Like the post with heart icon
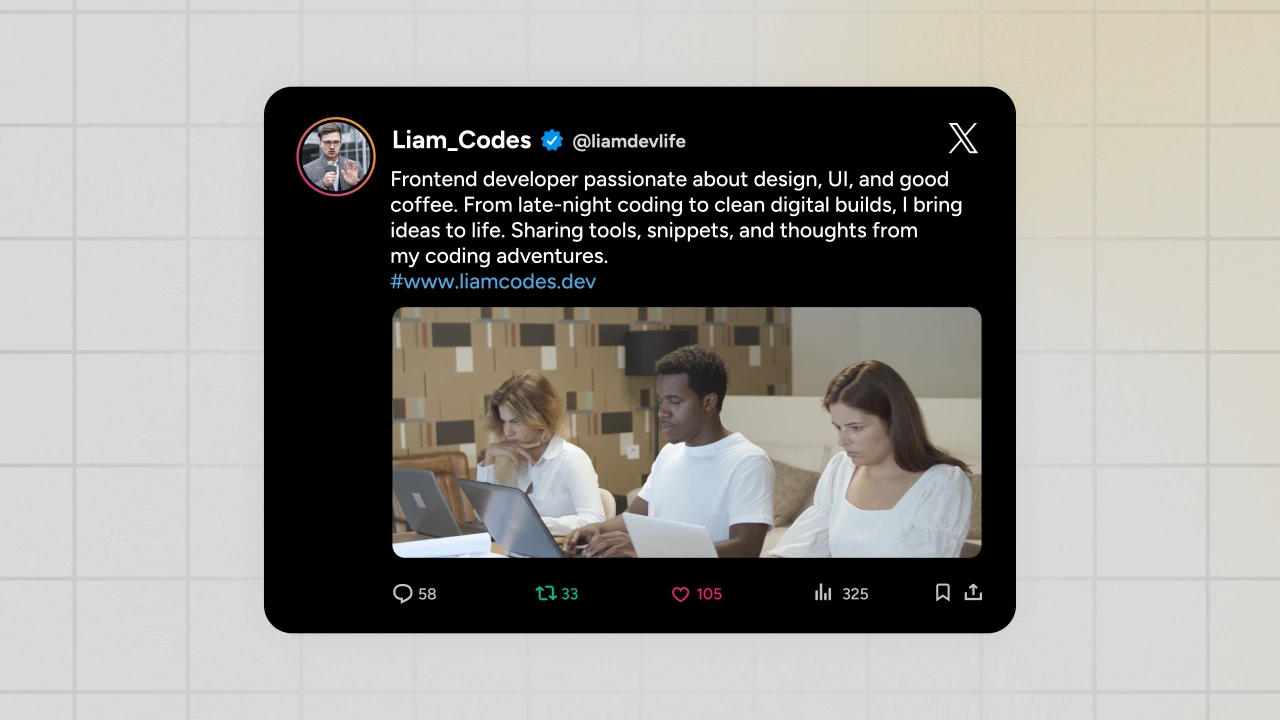 click(x=680, y=594)
